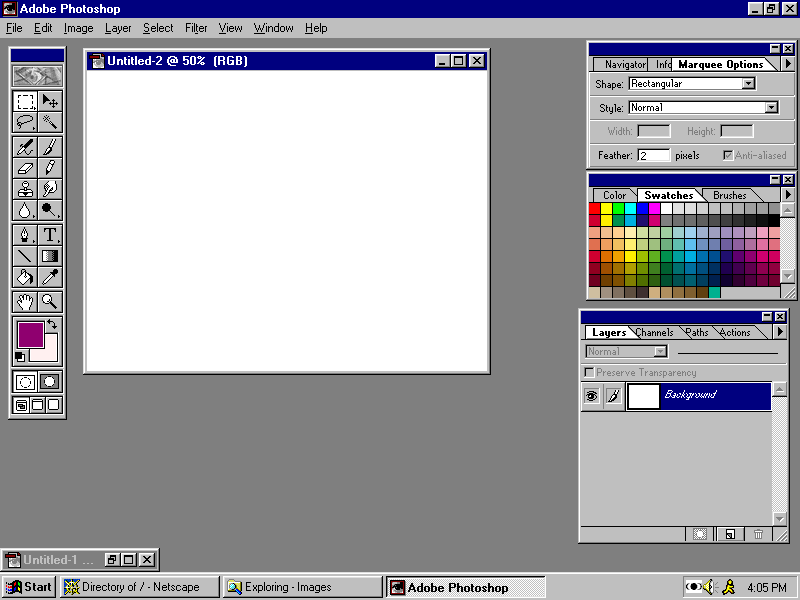Select the Pen tool

click(25, 235)
